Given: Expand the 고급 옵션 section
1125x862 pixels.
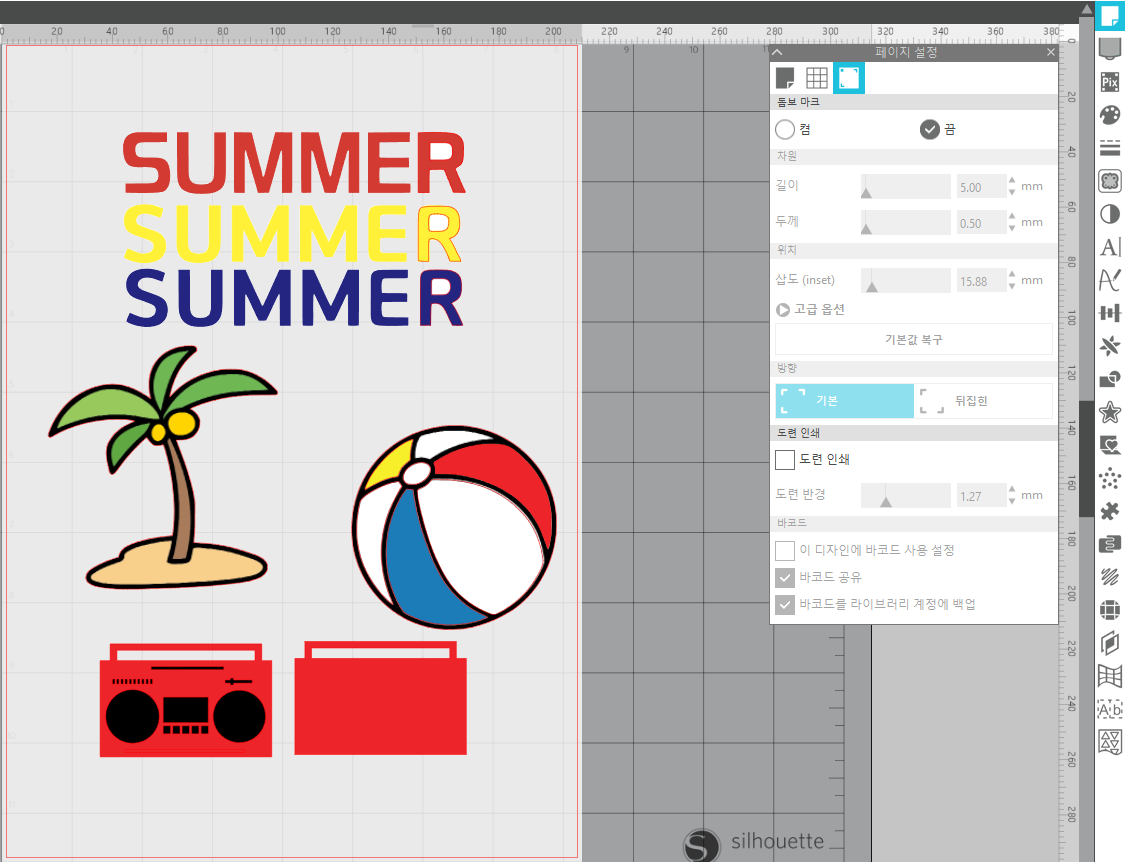Looking at the screenshot, I should (x=784, y=310).
